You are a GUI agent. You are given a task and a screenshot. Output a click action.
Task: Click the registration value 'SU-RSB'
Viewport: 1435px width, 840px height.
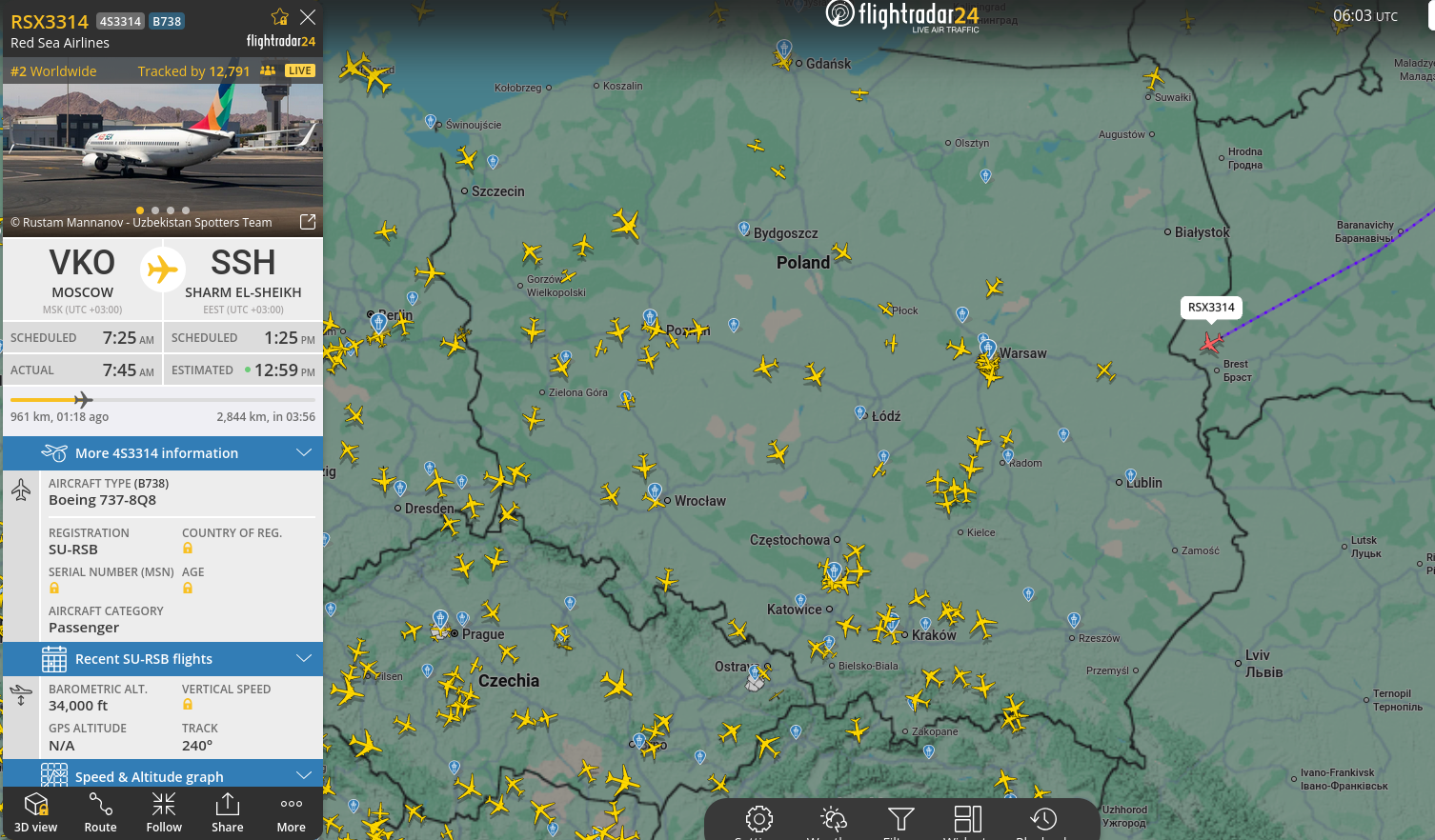pyautogui.click(x=73, y=550)
